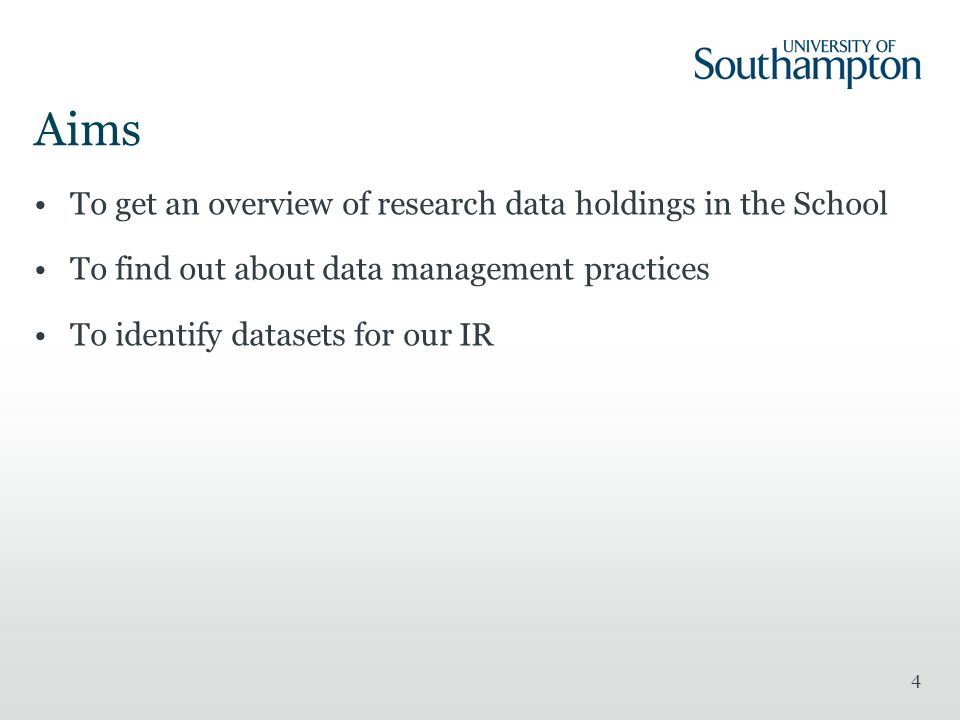This screenshot has width=960, height=720.
Task: Click the word 'practices' in the second bullet
Action: pyautogui.click(x=647, y=271)
